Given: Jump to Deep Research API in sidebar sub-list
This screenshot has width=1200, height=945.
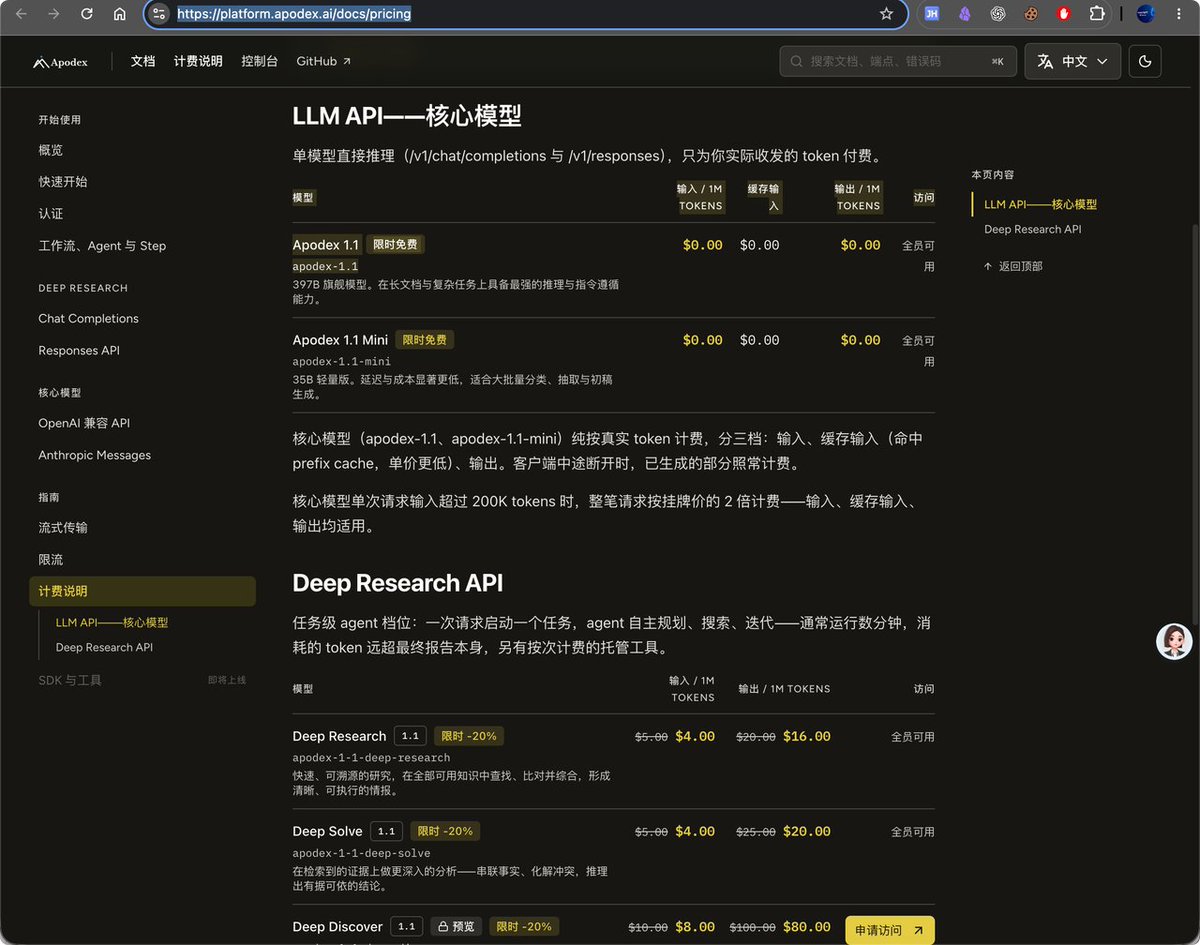Looking at the screenshot, I should click(104, 647).
